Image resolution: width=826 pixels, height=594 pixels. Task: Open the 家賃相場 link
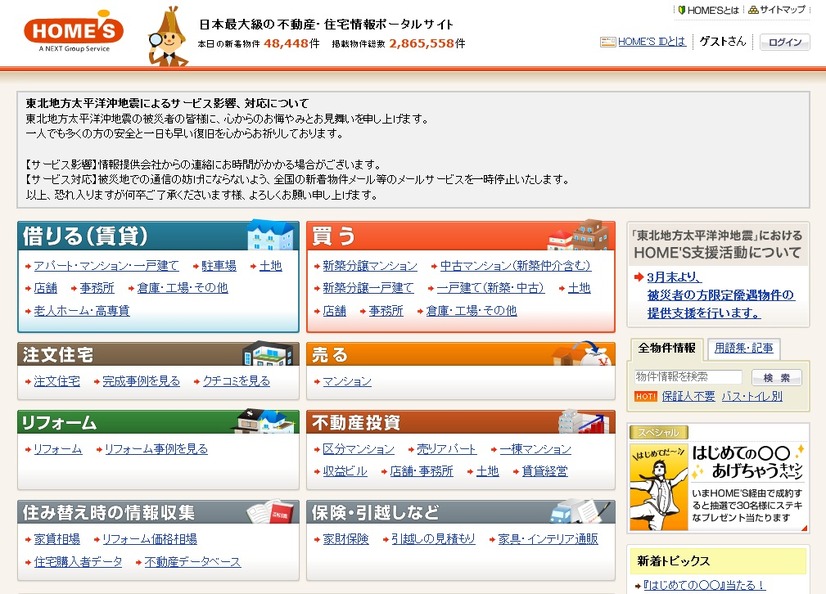point(57,539)
